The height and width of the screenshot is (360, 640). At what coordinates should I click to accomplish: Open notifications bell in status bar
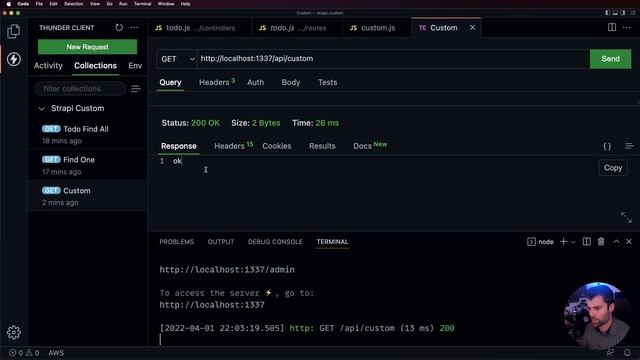627,353
